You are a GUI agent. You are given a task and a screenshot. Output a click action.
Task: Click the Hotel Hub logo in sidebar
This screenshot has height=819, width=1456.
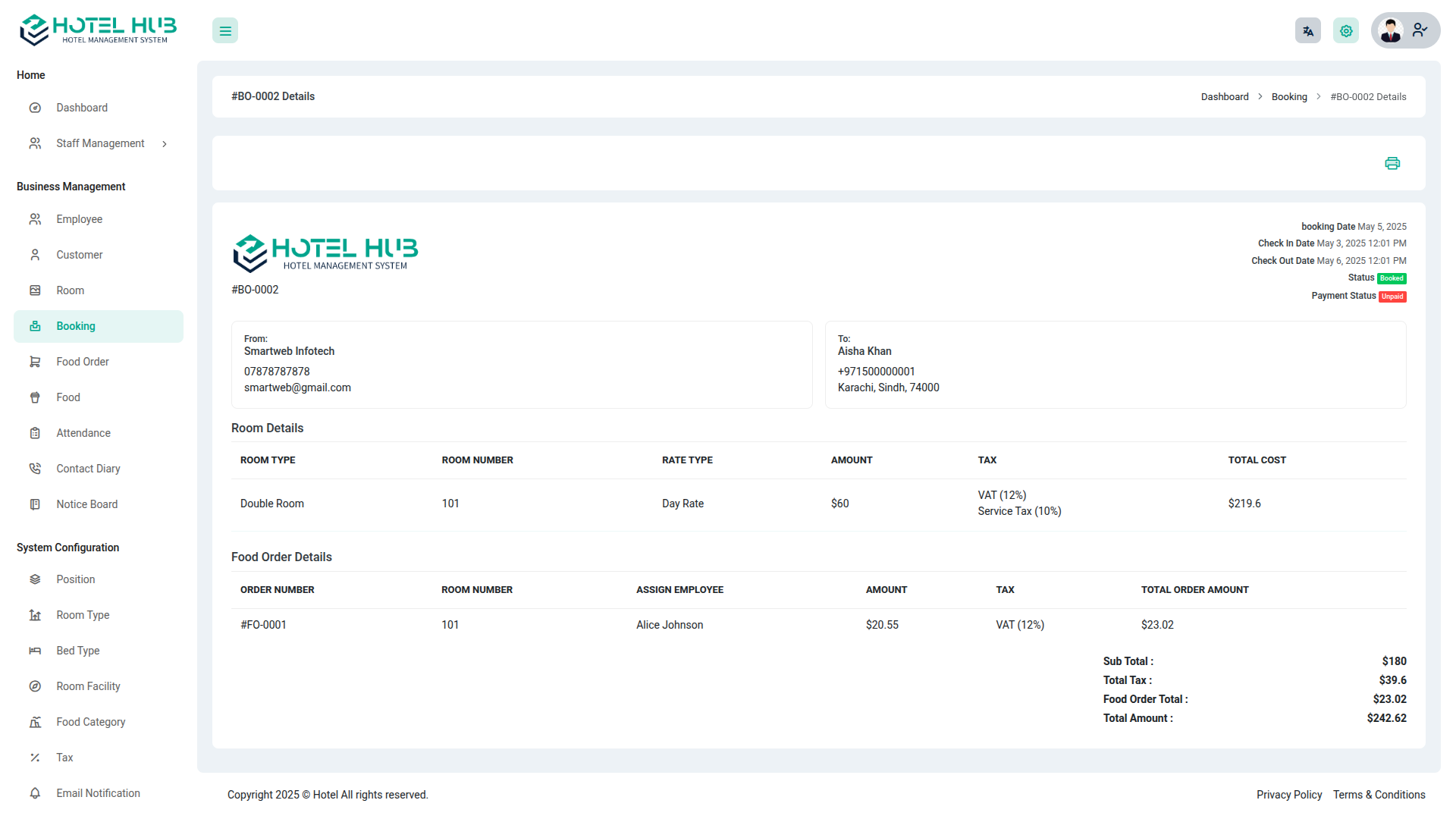[x=98, y=30]
